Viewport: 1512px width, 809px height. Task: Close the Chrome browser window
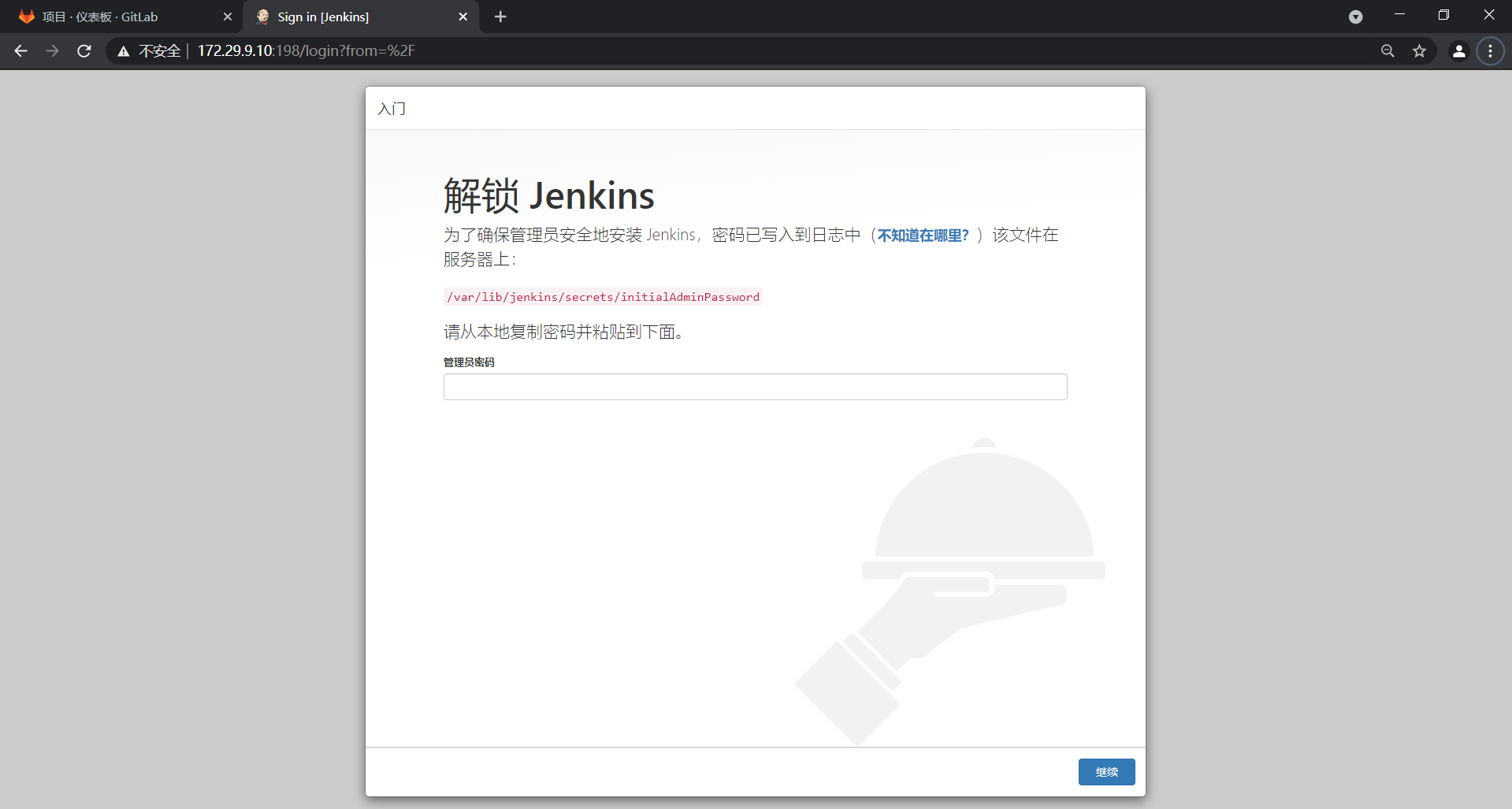(1489, 15)
